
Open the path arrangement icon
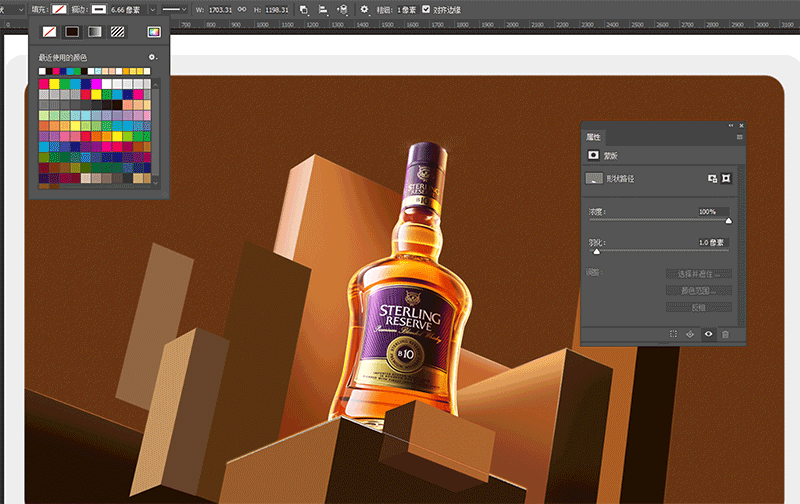(x=342, y=10)
